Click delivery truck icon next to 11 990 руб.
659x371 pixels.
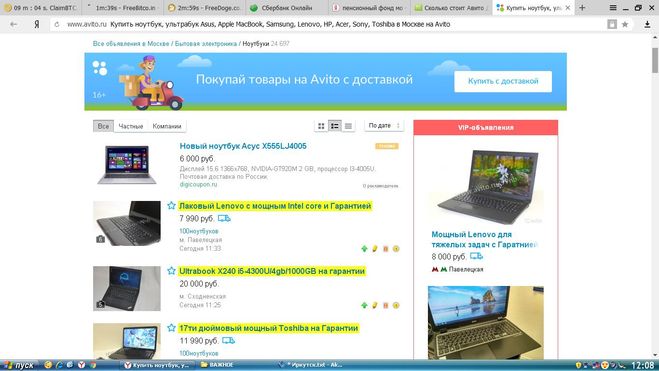click(228, 340)
